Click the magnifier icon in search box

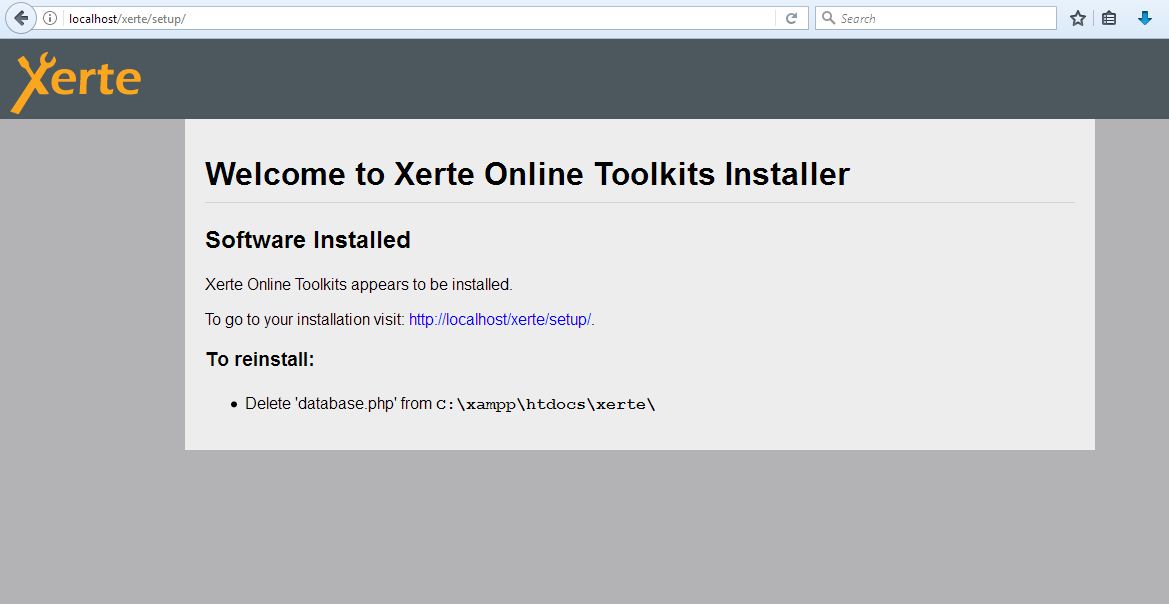(x=828, y=18)
